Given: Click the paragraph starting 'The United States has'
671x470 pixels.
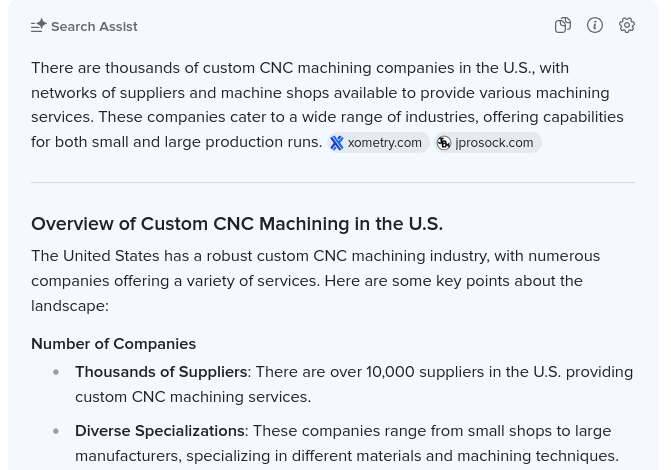Looking at the screenshot, I should [x=315, y=280].
